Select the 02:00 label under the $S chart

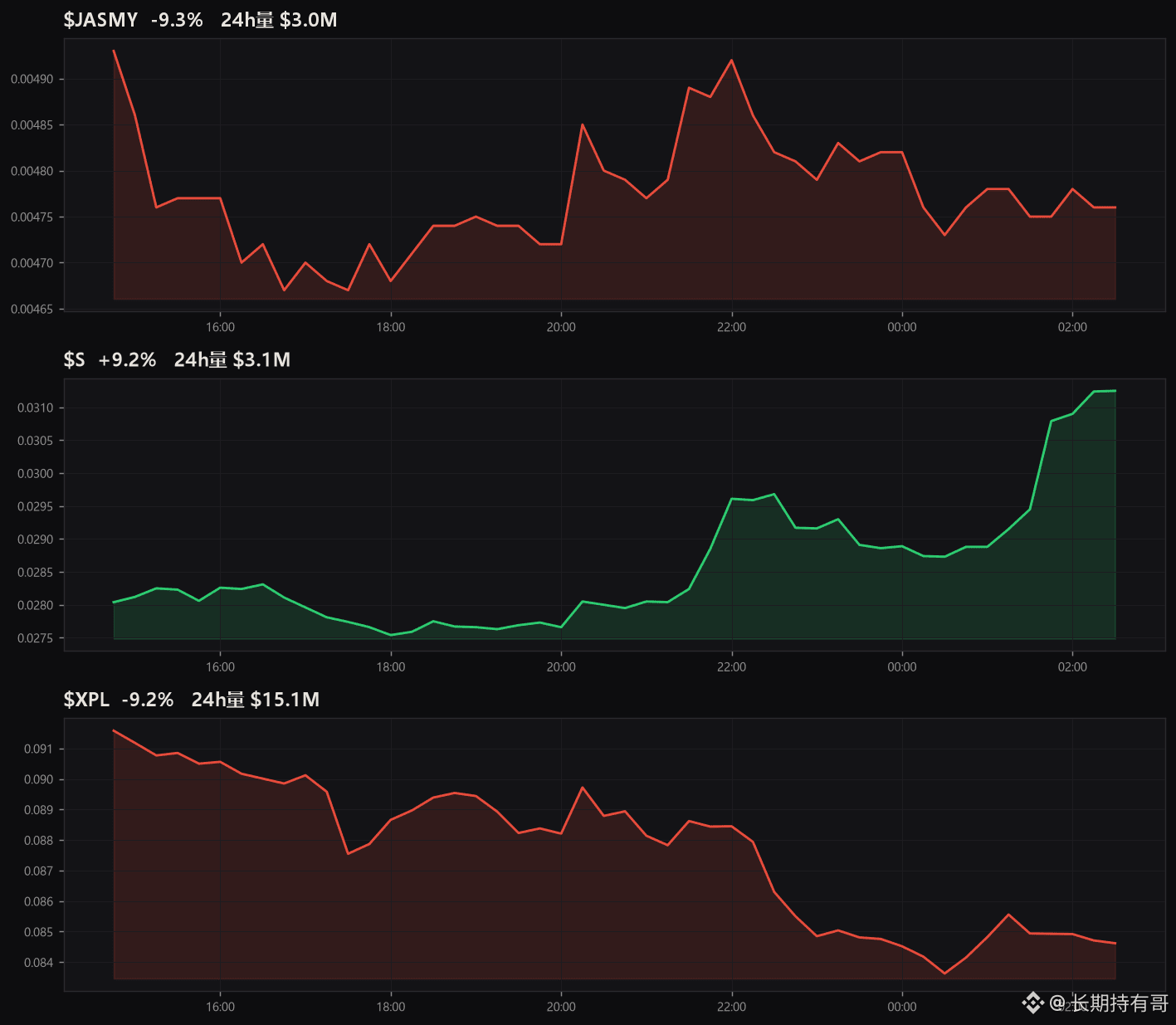pyautogui.click(x=1072, y=667)
